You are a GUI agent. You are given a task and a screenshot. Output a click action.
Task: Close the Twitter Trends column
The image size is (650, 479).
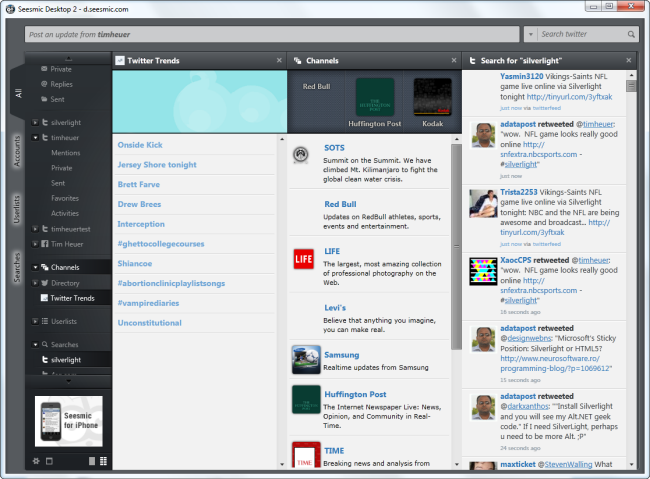(279, 61)
